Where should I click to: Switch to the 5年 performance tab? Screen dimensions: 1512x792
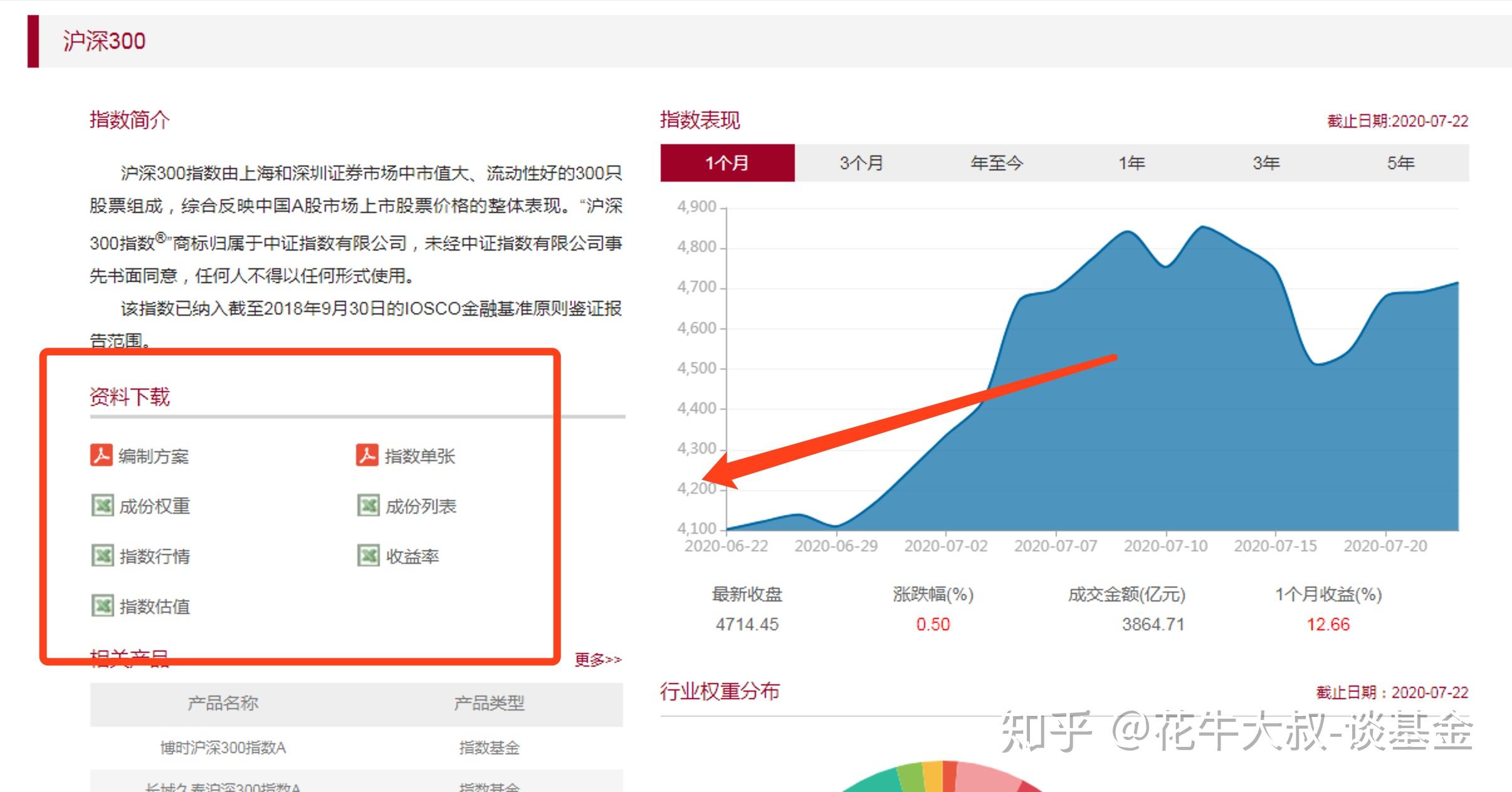[1401, 163]
